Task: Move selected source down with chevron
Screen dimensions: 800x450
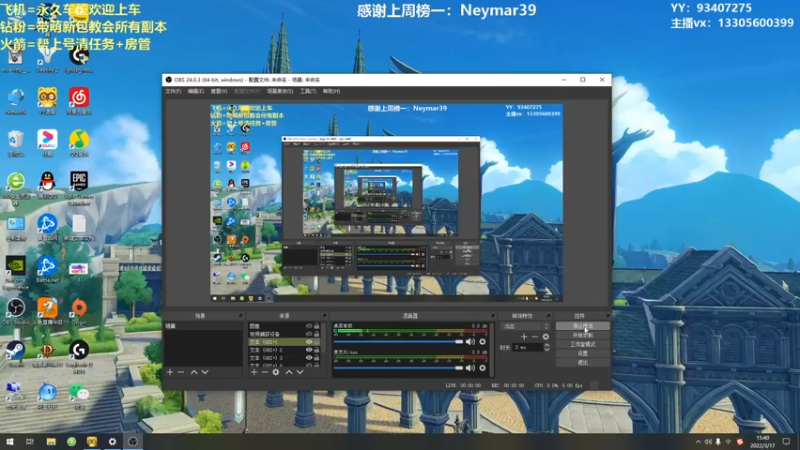Action: (300, 372)
